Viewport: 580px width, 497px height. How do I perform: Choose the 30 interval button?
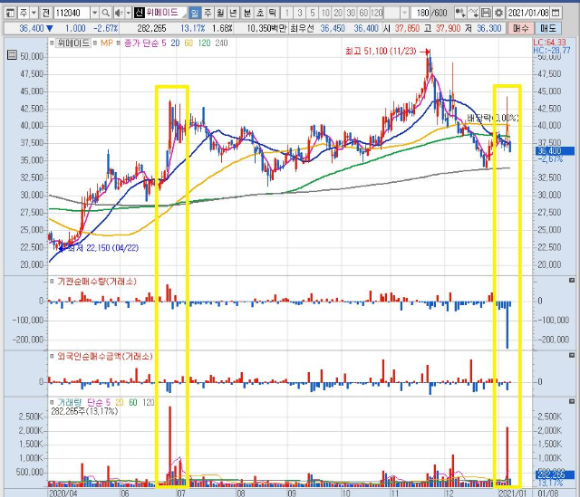pos(351,13)
